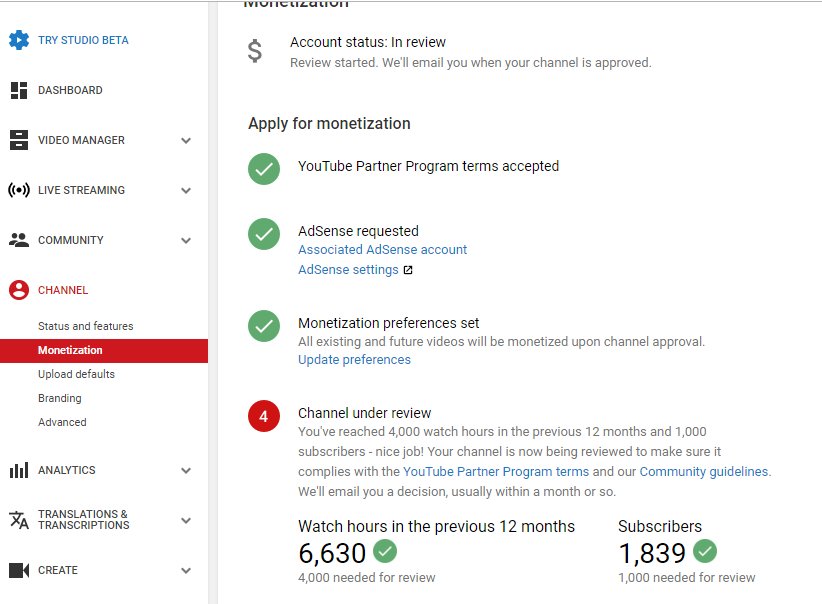822x604 pixels.
Task: Click the 'Account status: In review' text
Action: (x=367, y=42)
